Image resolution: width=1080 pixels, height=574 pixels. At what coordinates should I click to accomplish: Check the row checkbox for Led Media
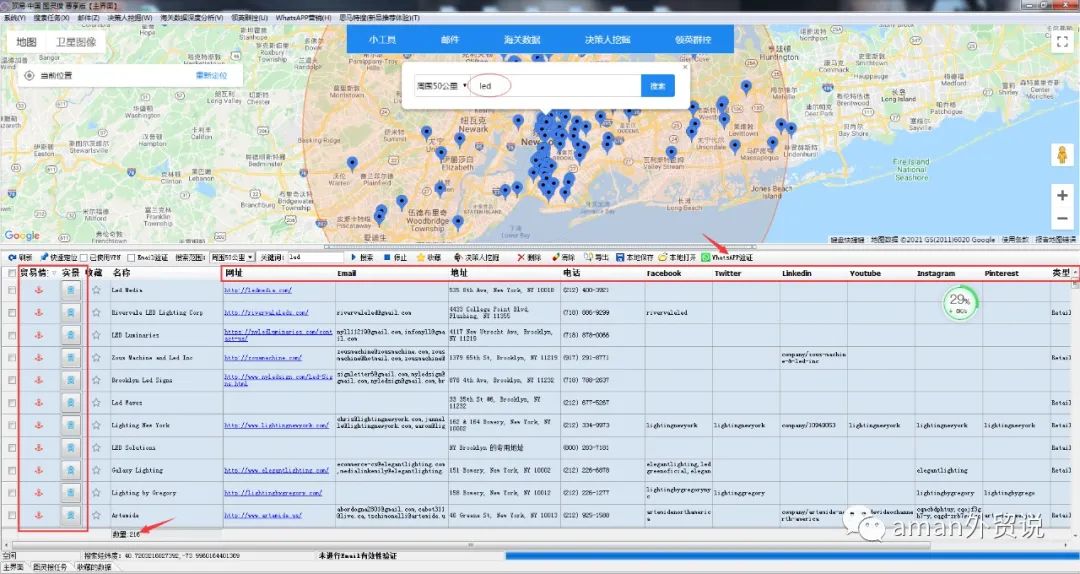click(x=12, y=290)
